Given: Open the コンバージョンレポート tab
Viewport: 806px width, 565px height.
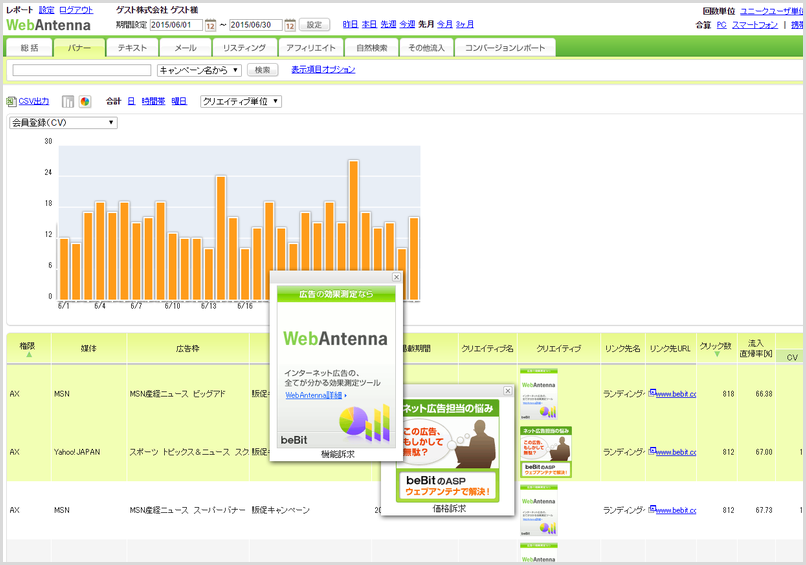Looking at the screenshot, I should [x=505, y=48].
